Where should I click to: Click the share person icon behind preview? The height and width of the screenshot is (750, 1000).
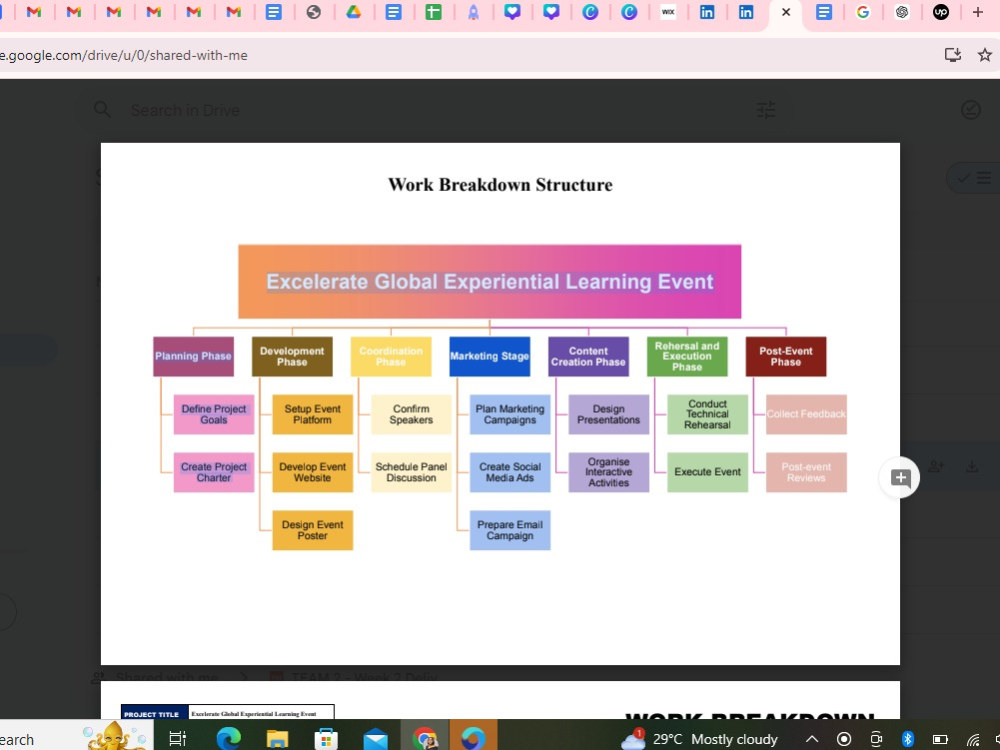[936, 466]
